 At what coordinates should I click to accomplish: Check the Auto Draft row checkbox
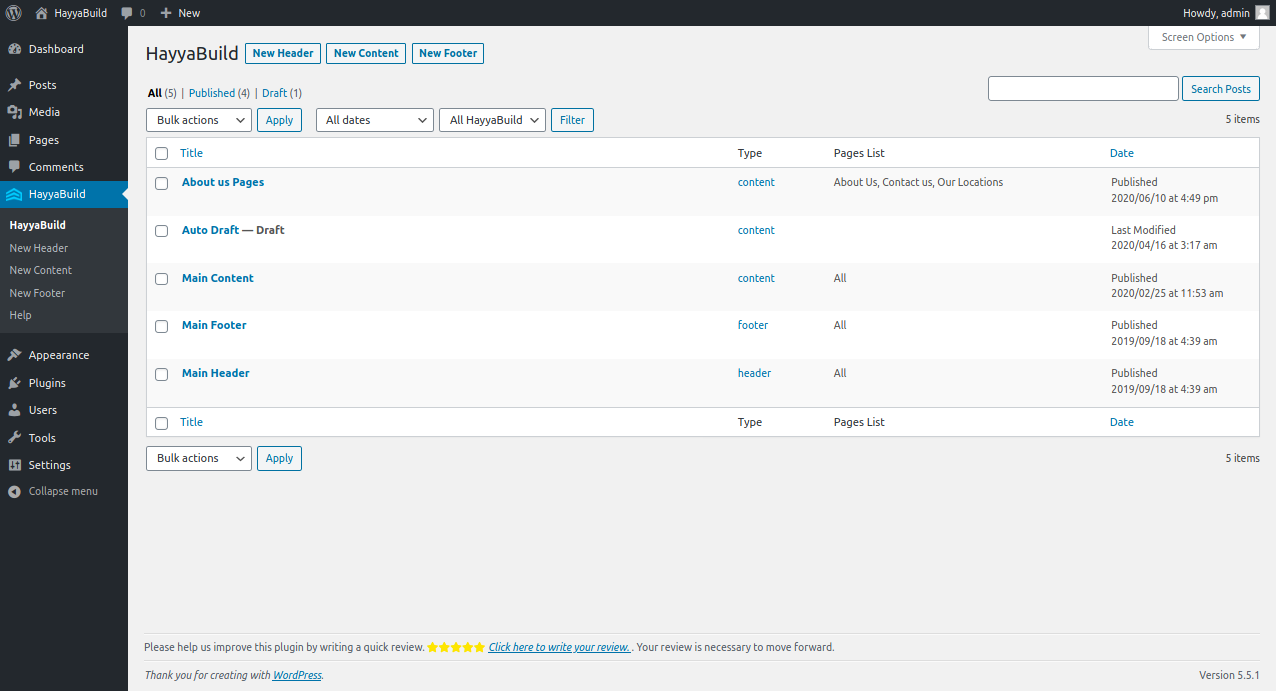click(161, 231)
